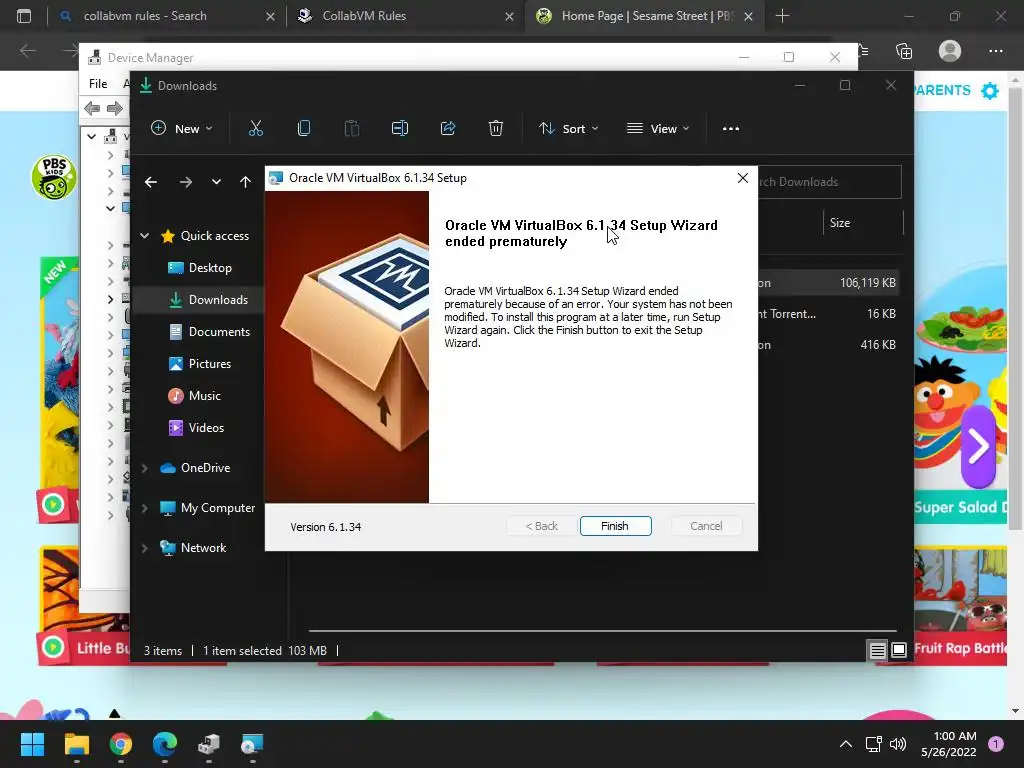Go up one folder level arrow
This screenshot has height=768, width=1024.
click(x=245, y=182)
